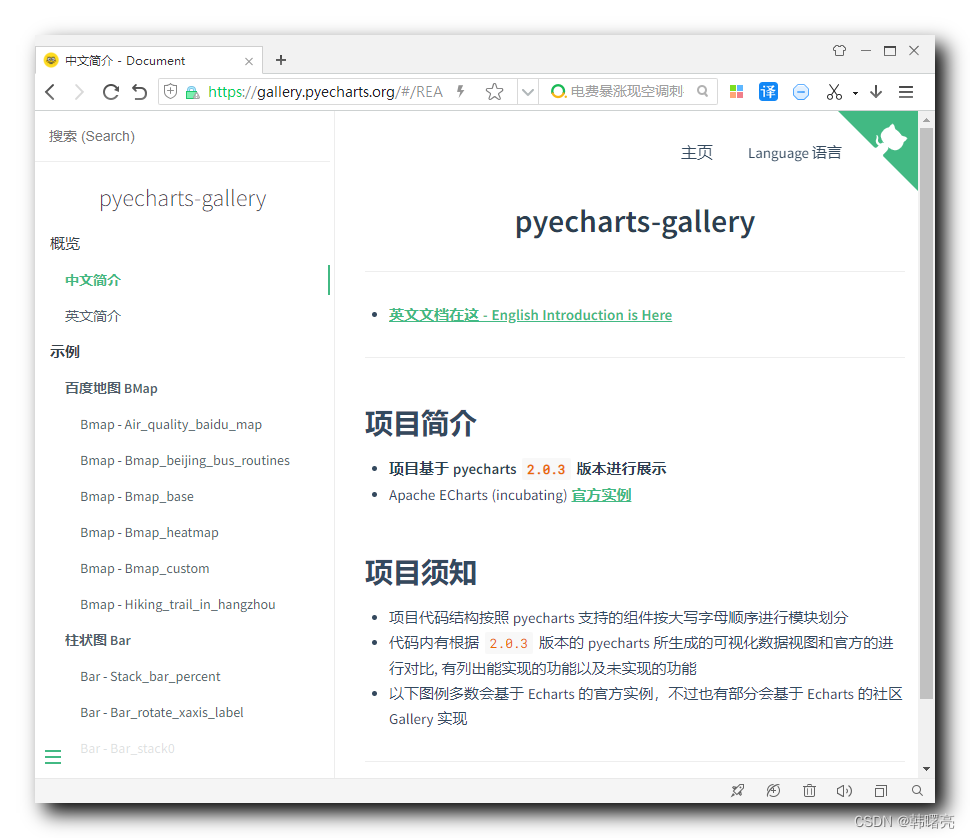970x838 pixels.
Task: Open a new tab with plus button
Action: click(281, 60)
